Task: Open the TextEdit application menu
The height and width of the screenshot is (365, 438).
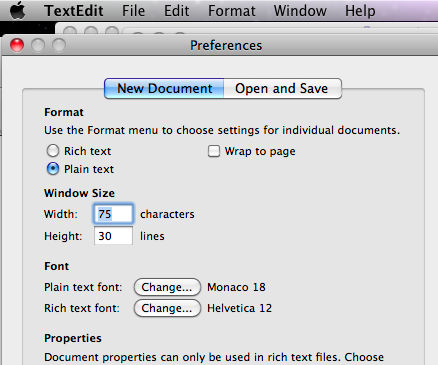Action: pyautogui.click(x=74, y=11)
